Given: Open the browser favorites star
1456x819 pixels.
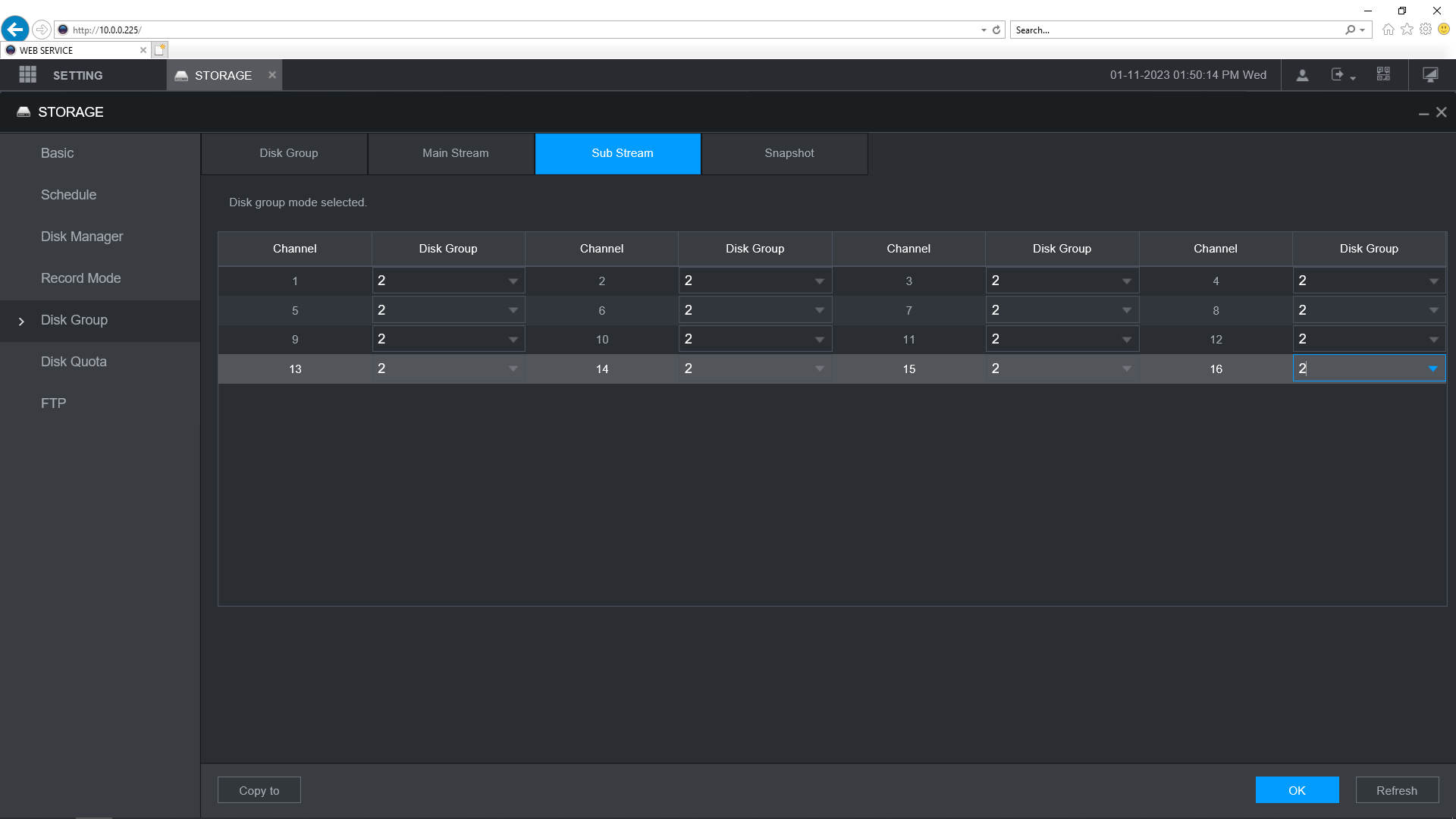Looking at the screenshot, I should click(1407, 30).
